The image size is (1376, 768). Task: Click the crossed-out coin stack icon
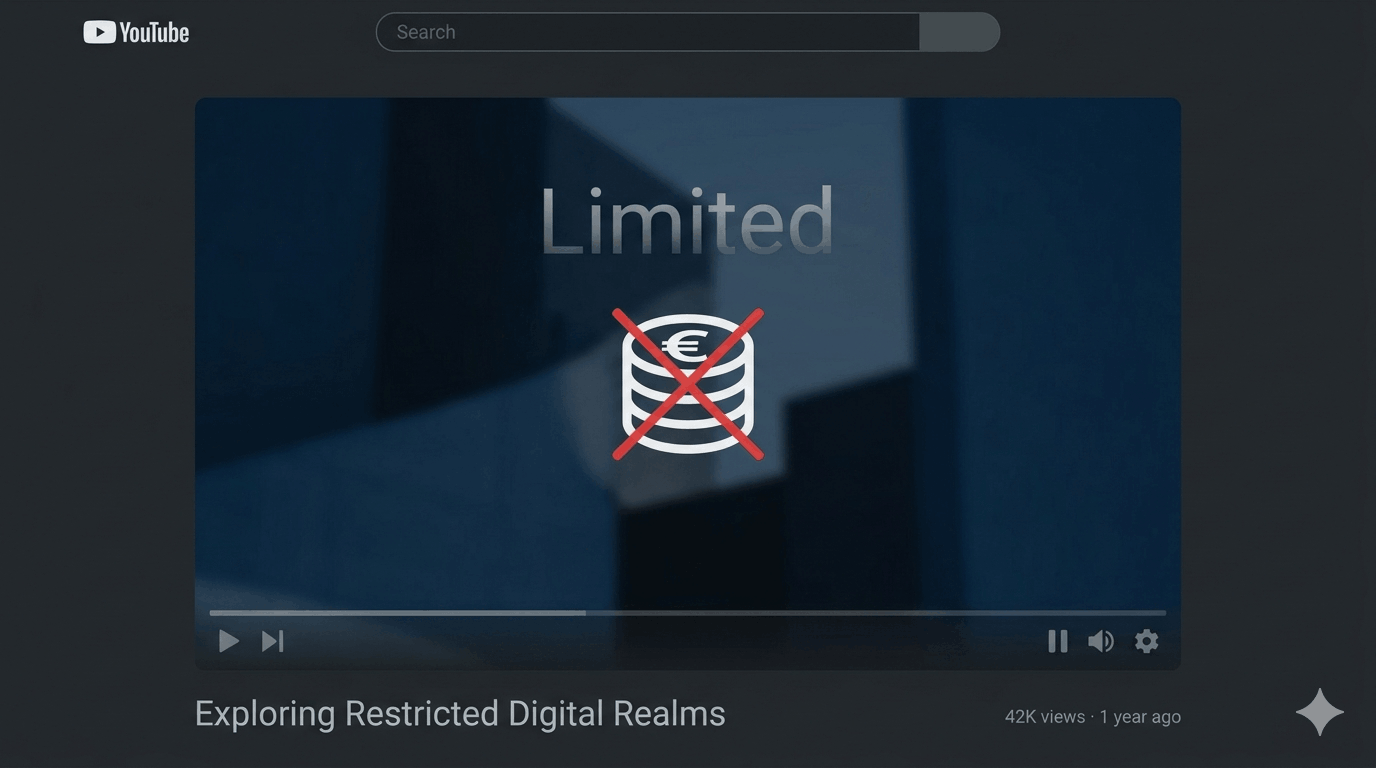tap(688, 384)
